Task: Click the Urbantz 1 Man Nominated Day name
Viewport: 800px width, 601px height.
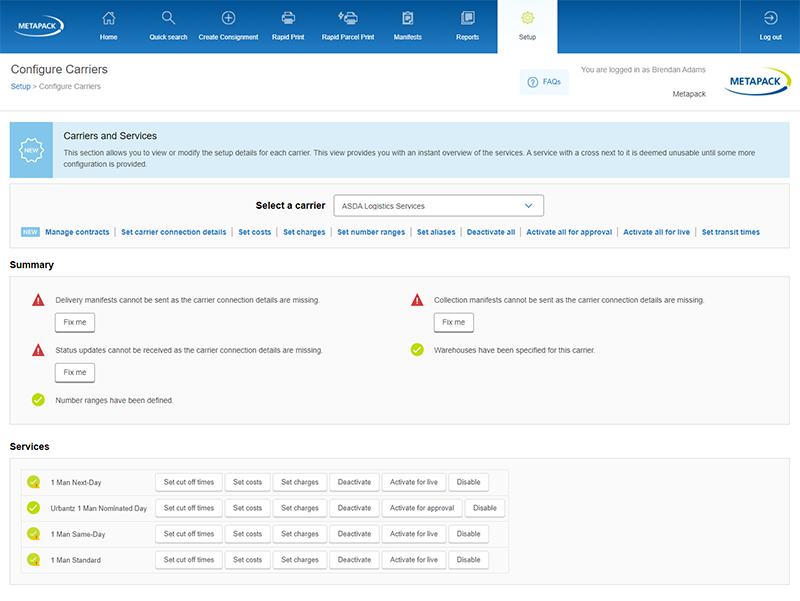Action: pyautogui.click(x=98, y=508)
